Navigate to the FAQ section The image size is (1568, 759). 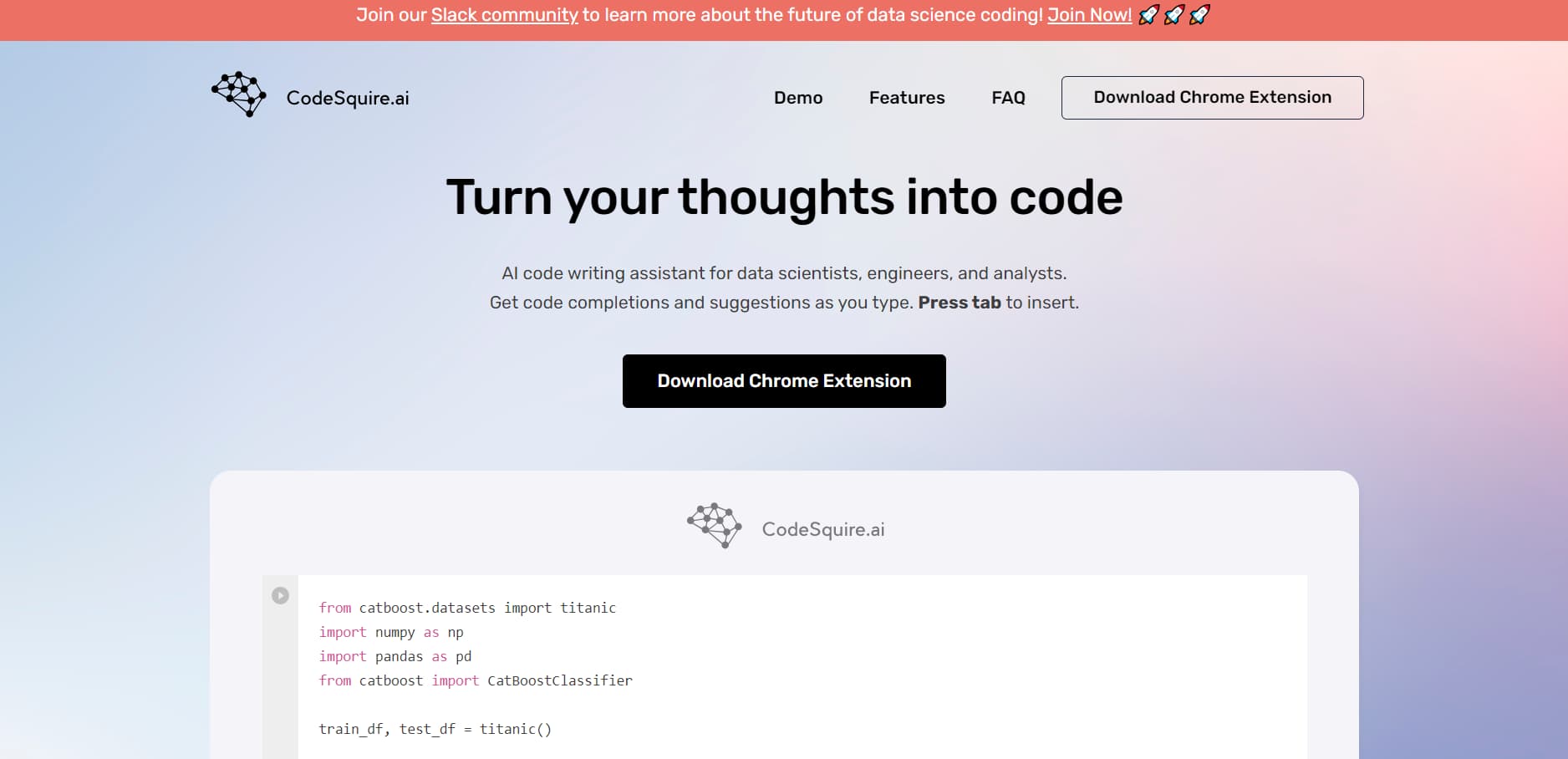coord(1009,98)
